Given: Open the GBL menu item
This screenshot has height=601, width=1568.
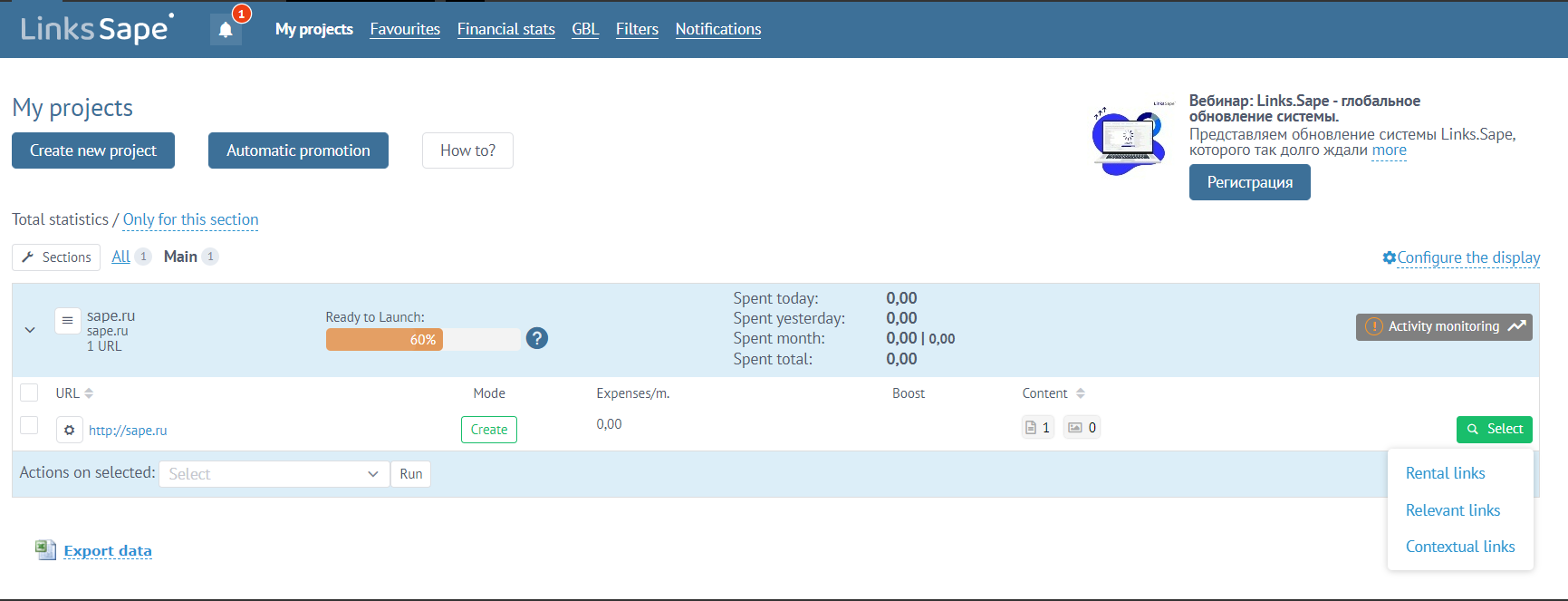Looking at the screenshot, I should point(585,29).
